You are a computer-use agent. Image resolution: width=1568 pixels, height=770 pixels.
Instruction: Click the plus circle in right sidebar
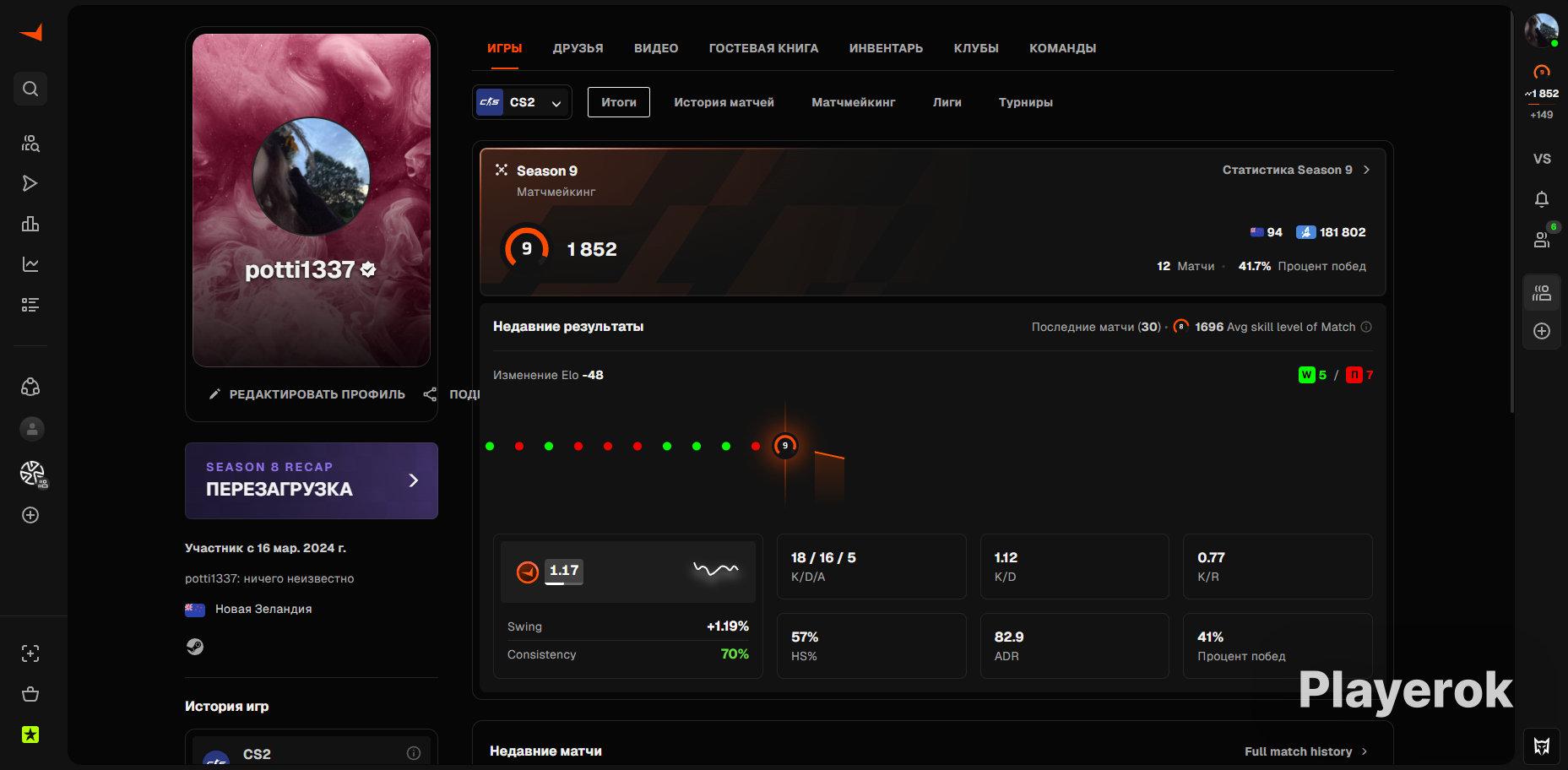point(1542,331)
